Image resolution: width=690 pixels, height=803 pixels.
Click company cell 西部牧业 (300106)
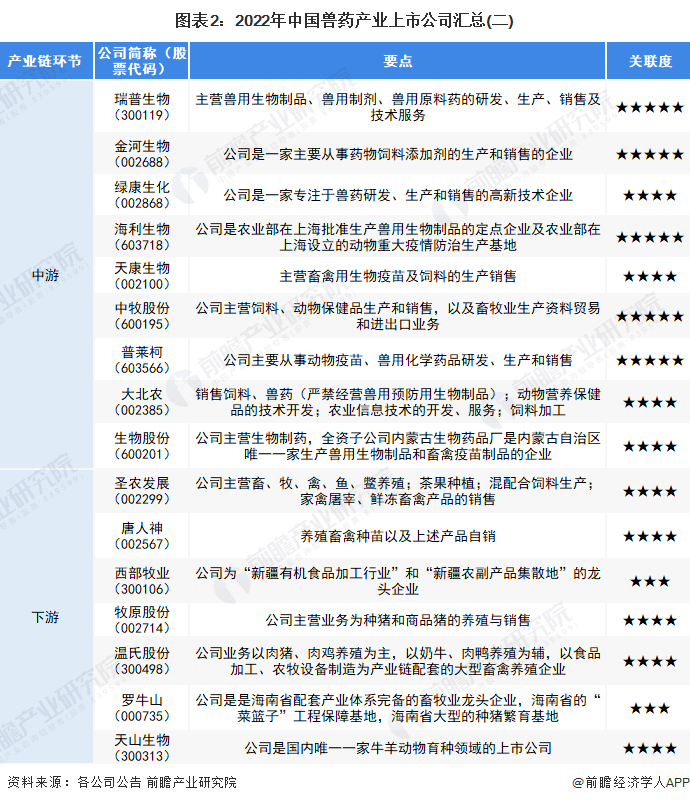pos(142,581)
